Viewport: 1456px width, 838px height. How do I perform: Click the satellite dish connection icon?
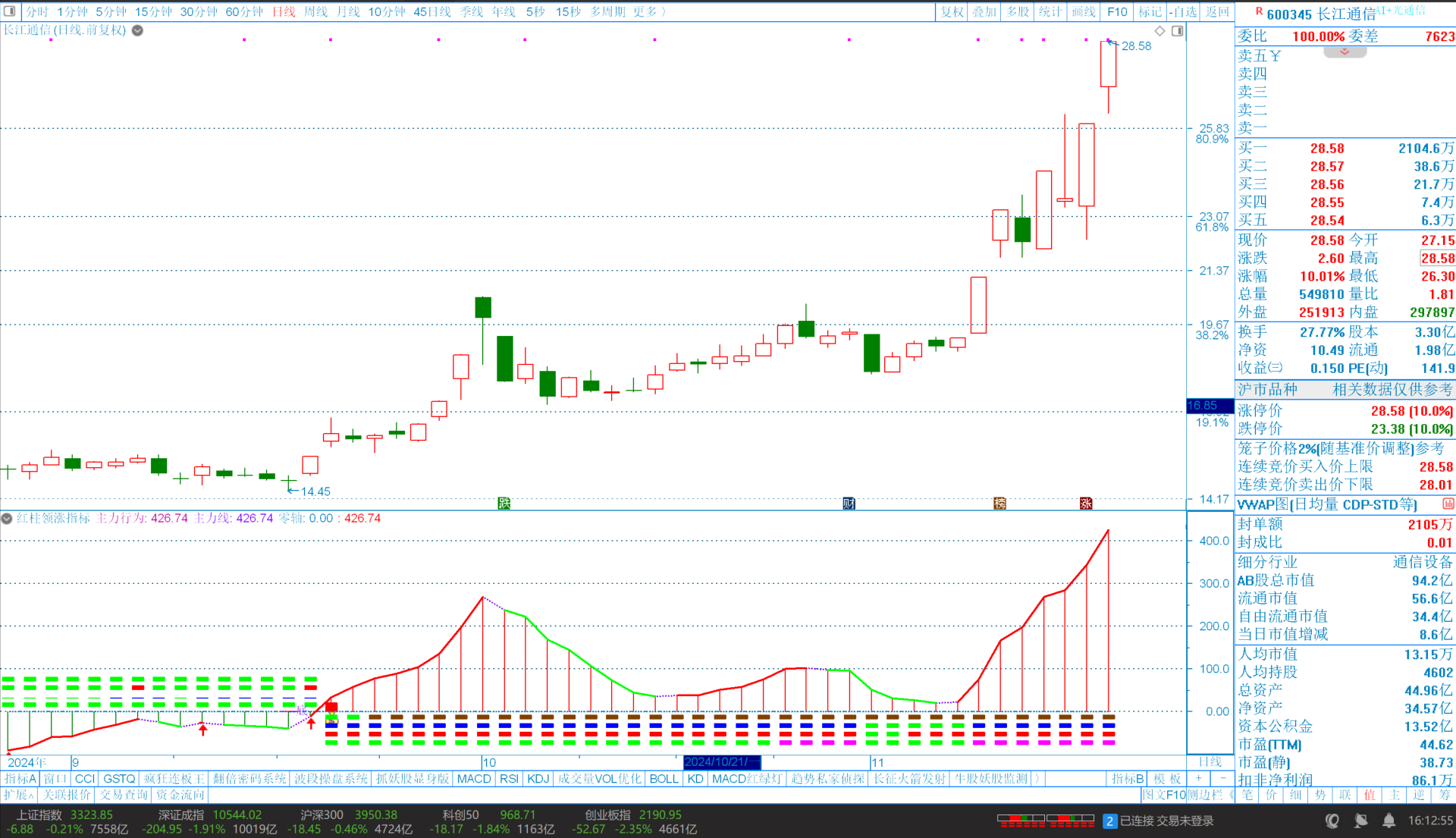pos(1361,821)
